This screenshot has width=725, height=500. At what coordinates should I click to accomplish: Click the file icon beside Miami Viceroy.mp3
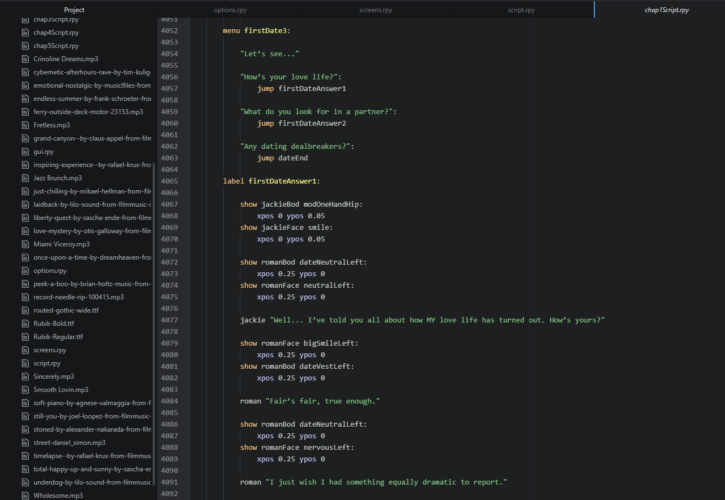[x=25, y=244]
